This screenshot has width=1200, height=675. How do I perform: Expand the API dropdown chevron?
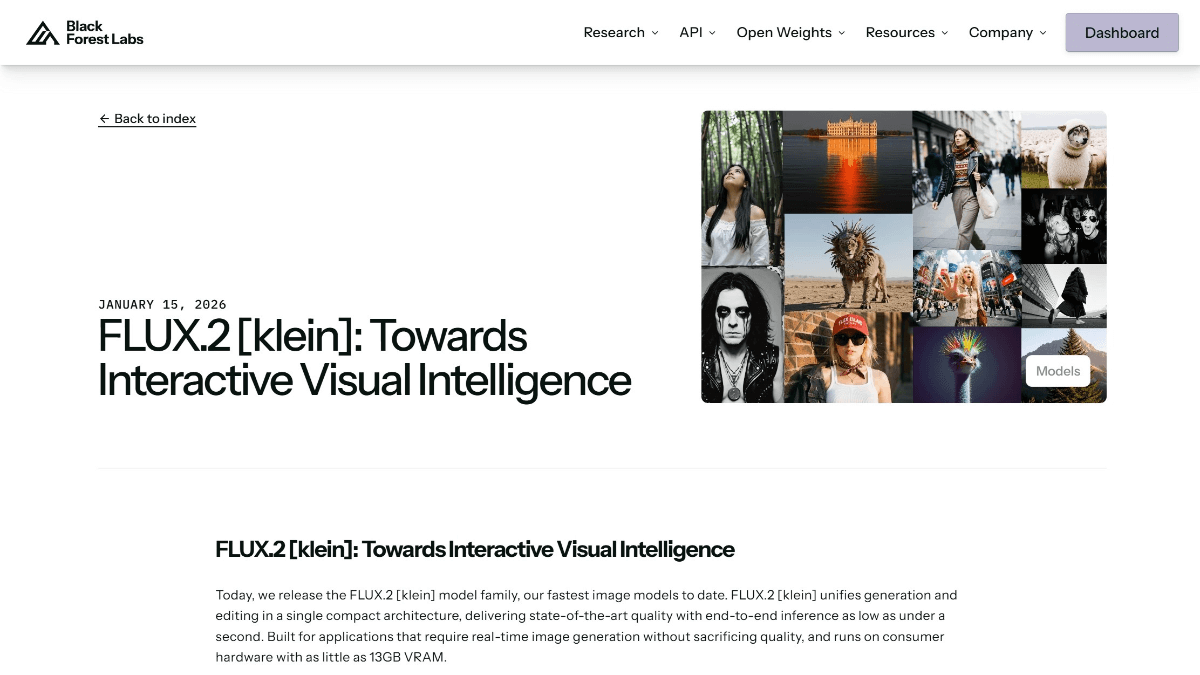(x=712, y=33)
